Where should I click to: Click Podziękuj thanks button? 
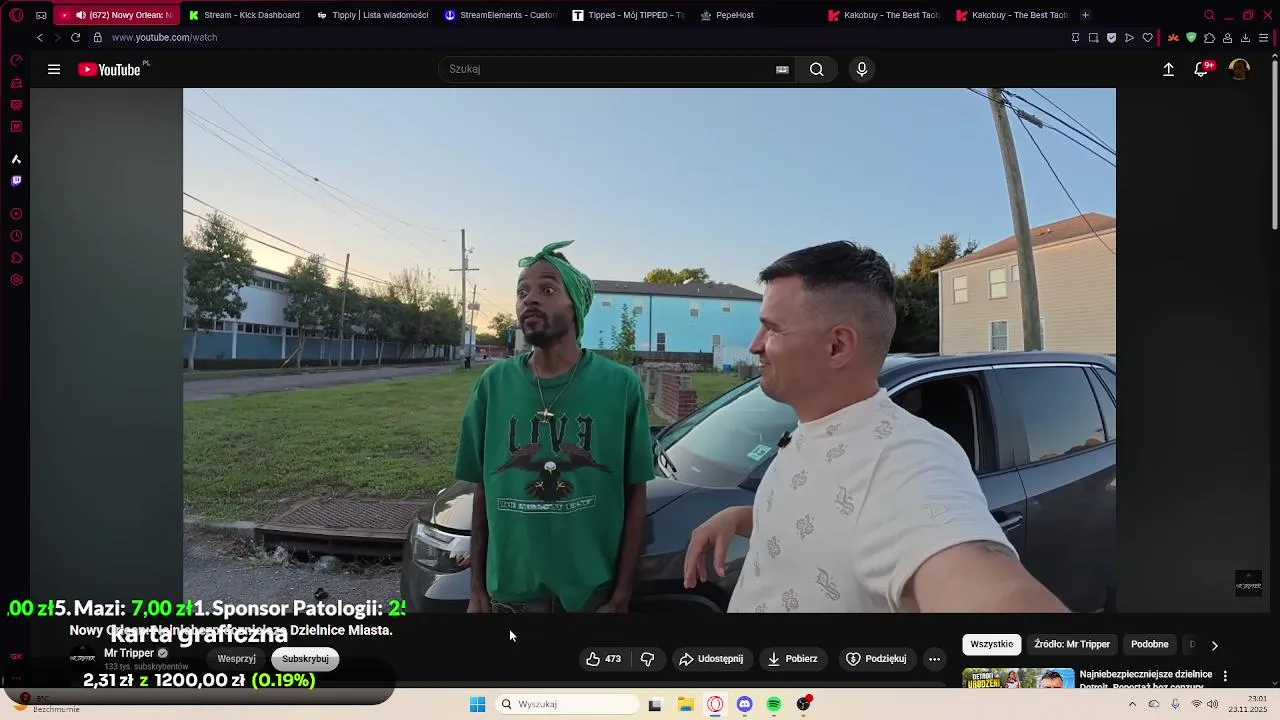click(876, 659)
